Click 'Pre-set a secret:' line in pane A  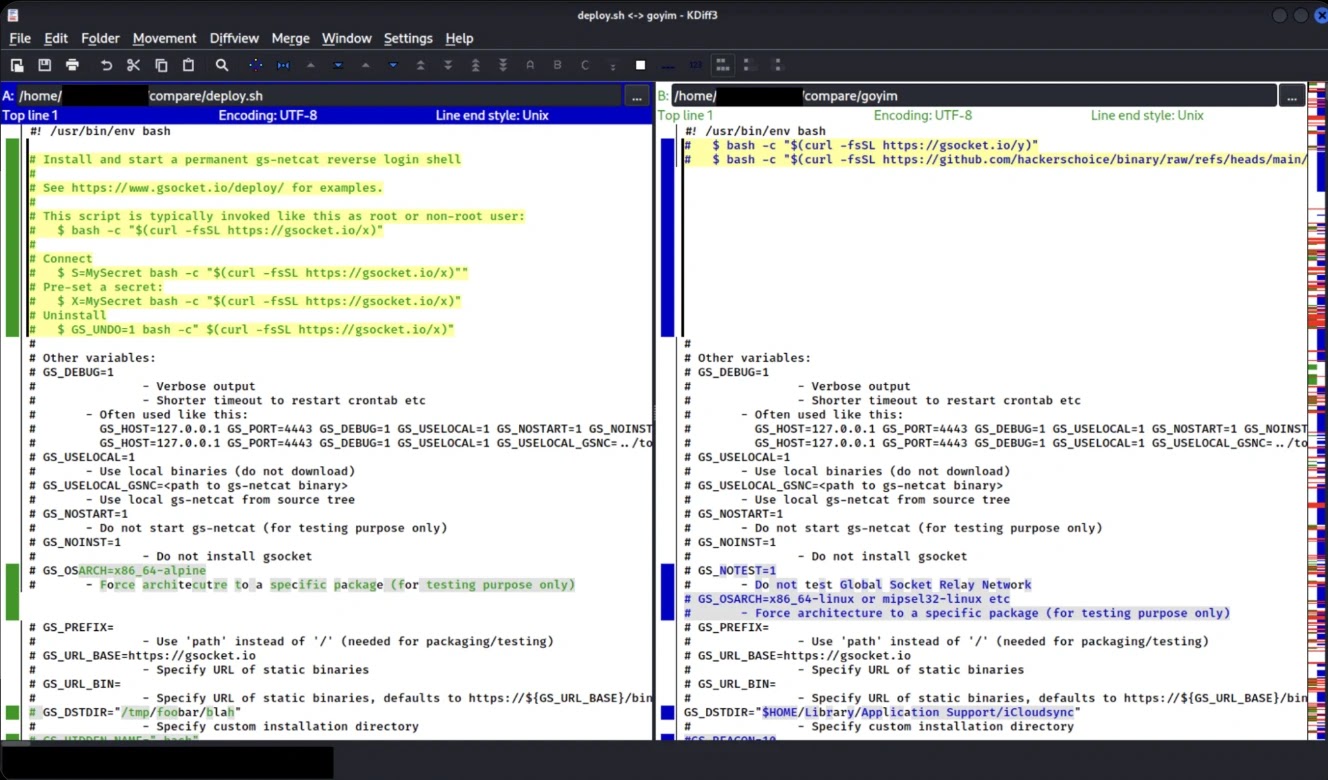click(95, 287)
